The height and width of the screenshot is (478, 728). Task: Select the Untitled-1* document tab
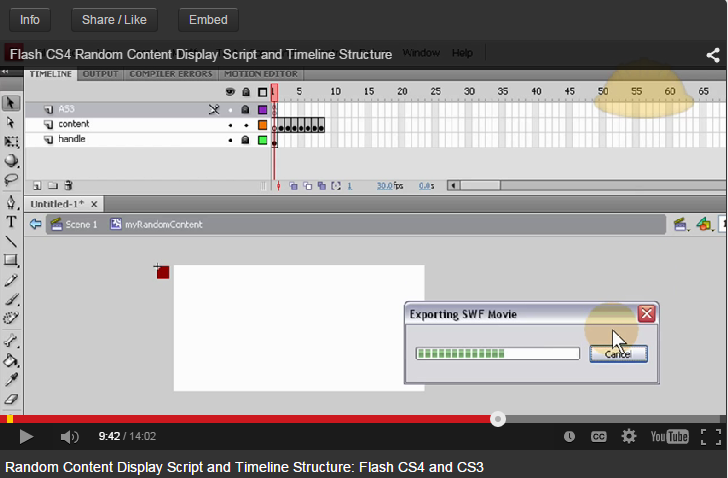coord(57,204)
